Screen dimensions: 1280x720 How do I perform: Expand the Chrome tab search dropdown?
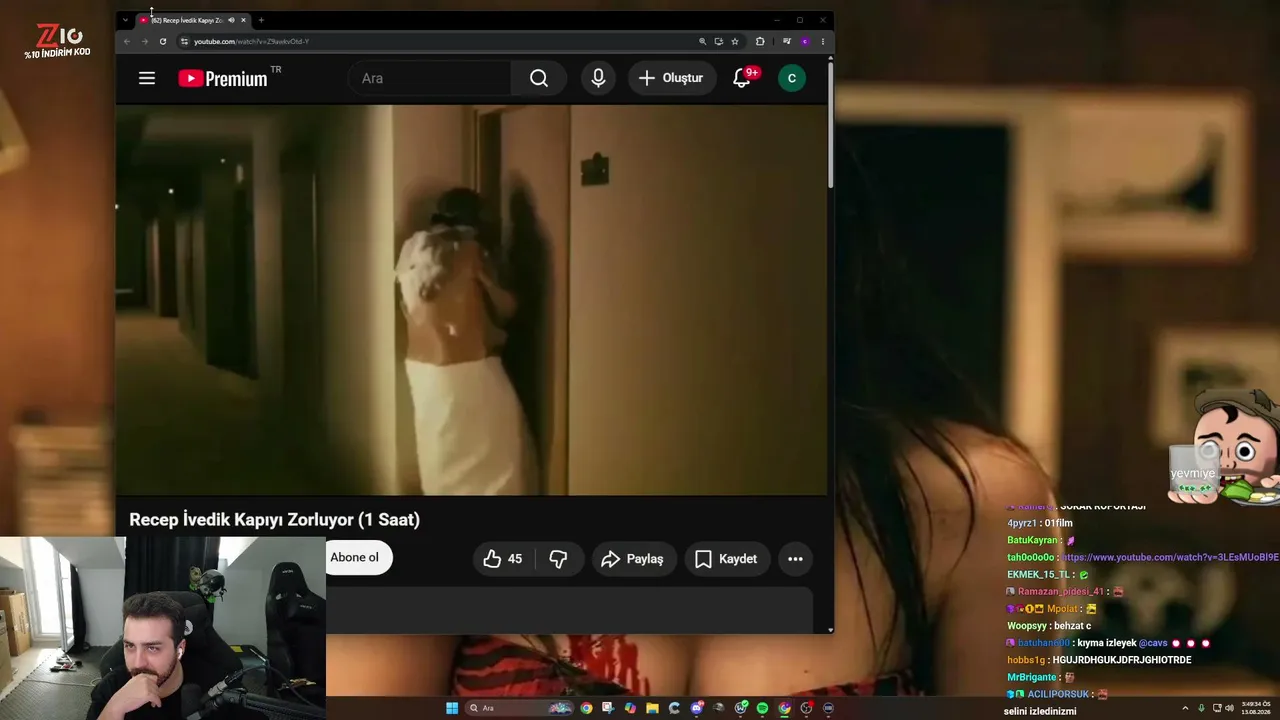pyautogui.click(x=125, y=20)
